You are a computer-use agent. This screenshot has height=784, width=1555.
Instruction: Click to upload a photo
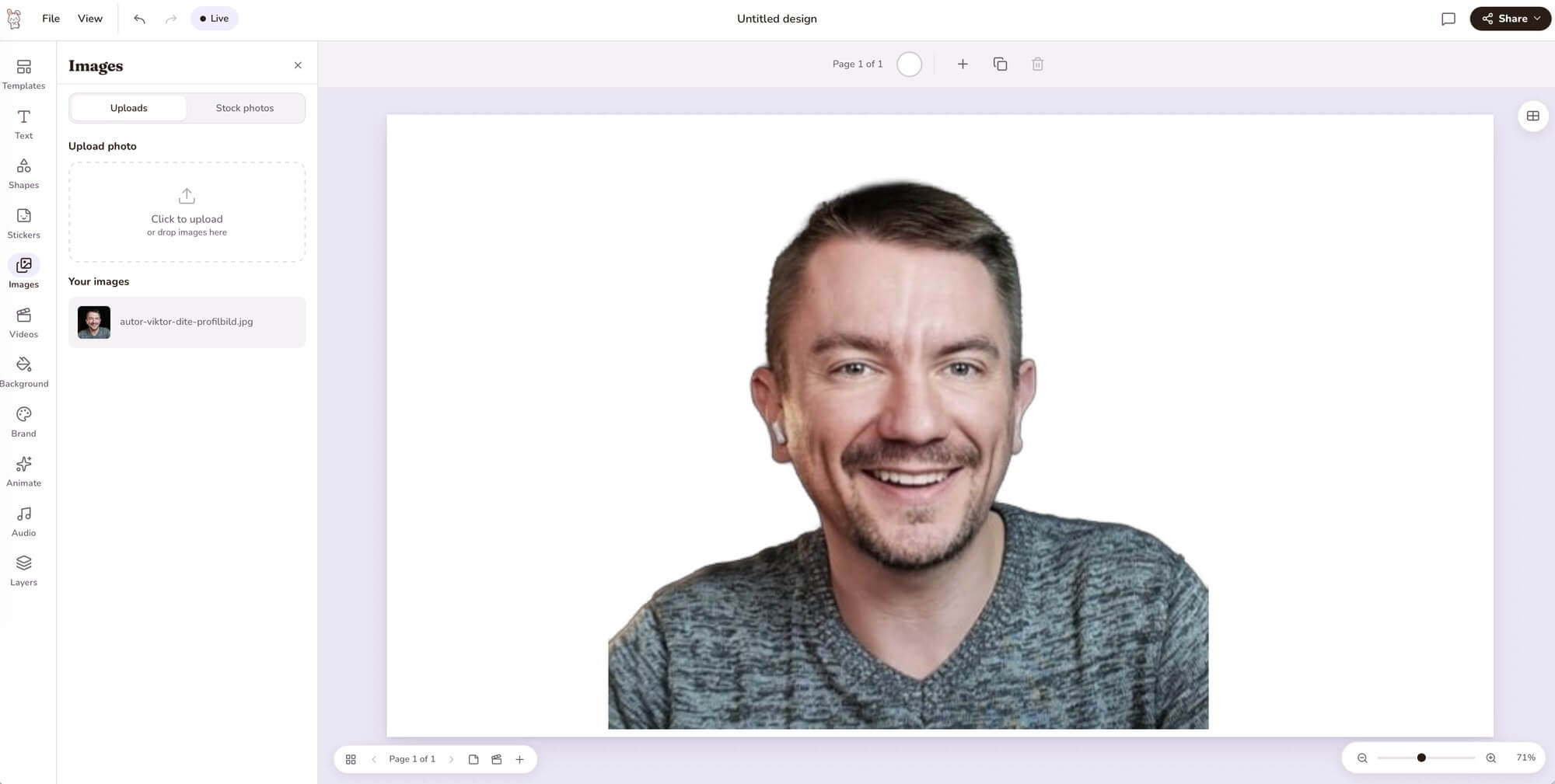tap(187, 211)
